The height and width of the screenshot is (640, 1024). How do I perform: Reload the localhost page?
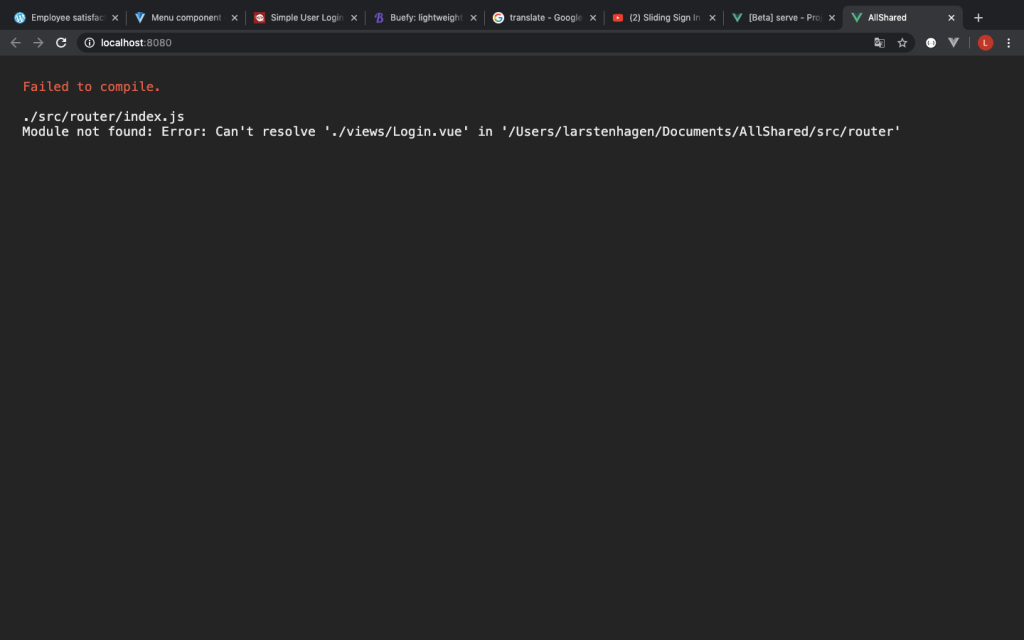tap(61, 43)
